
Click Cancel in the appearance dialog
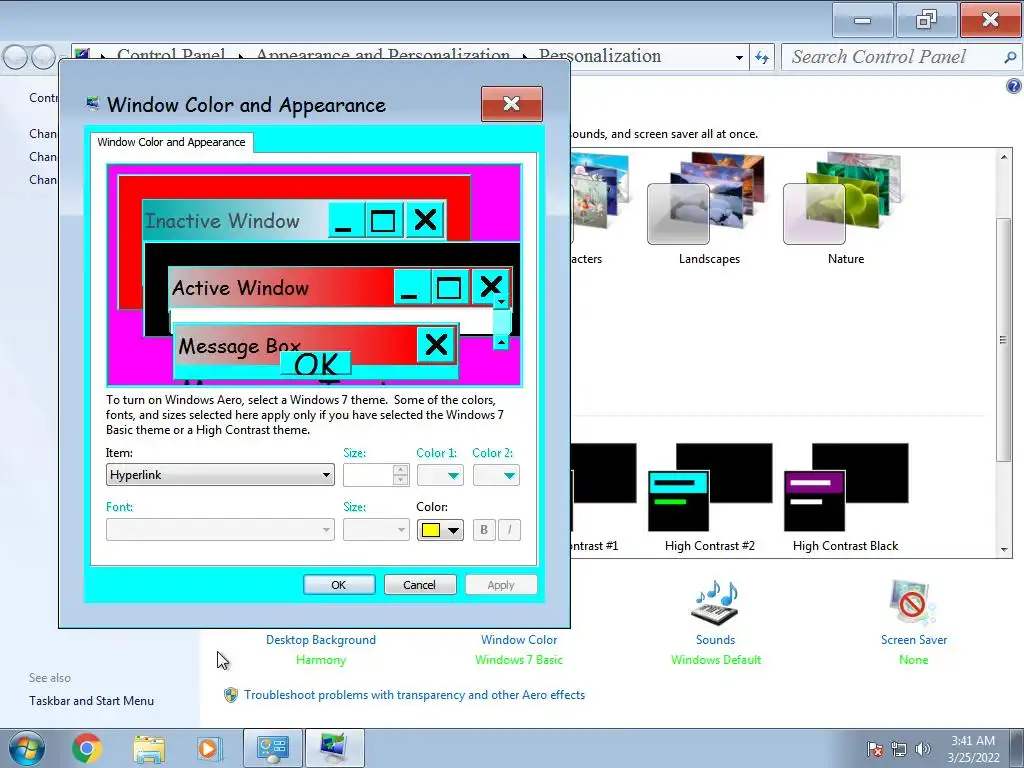click(420, 584)
